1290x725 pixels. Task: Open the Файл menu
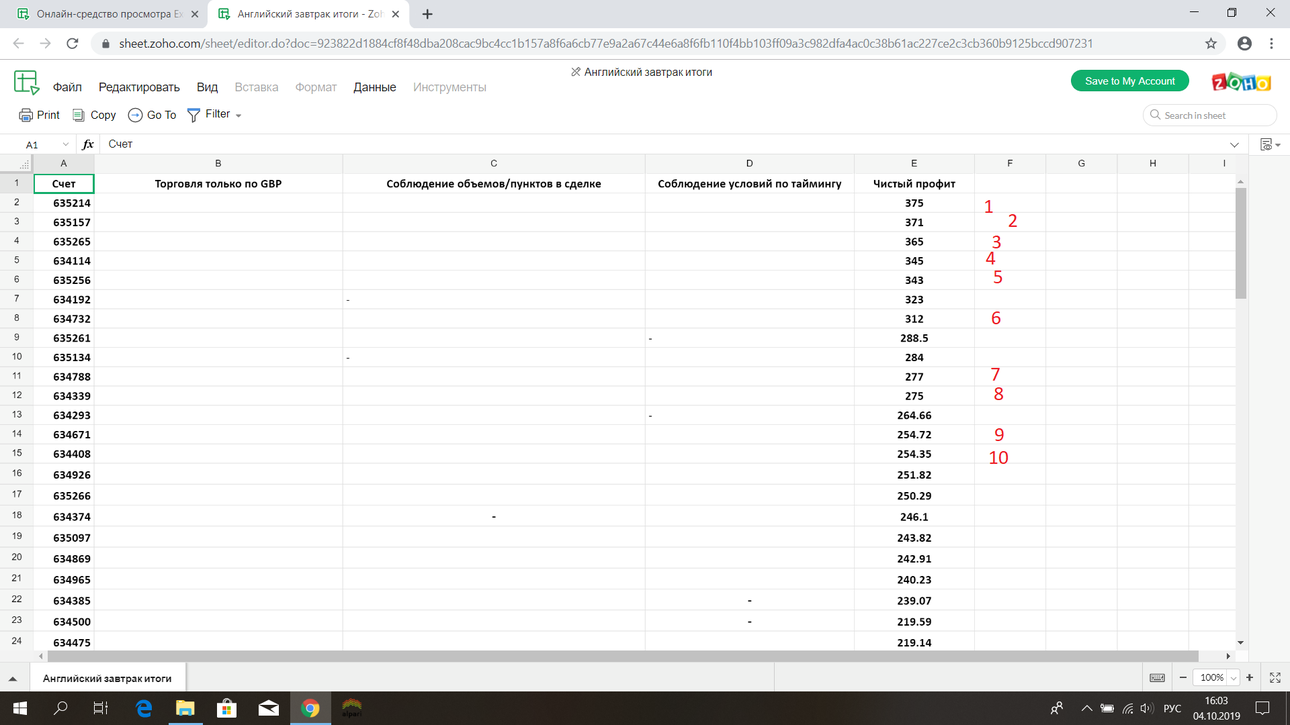[67, 87]
